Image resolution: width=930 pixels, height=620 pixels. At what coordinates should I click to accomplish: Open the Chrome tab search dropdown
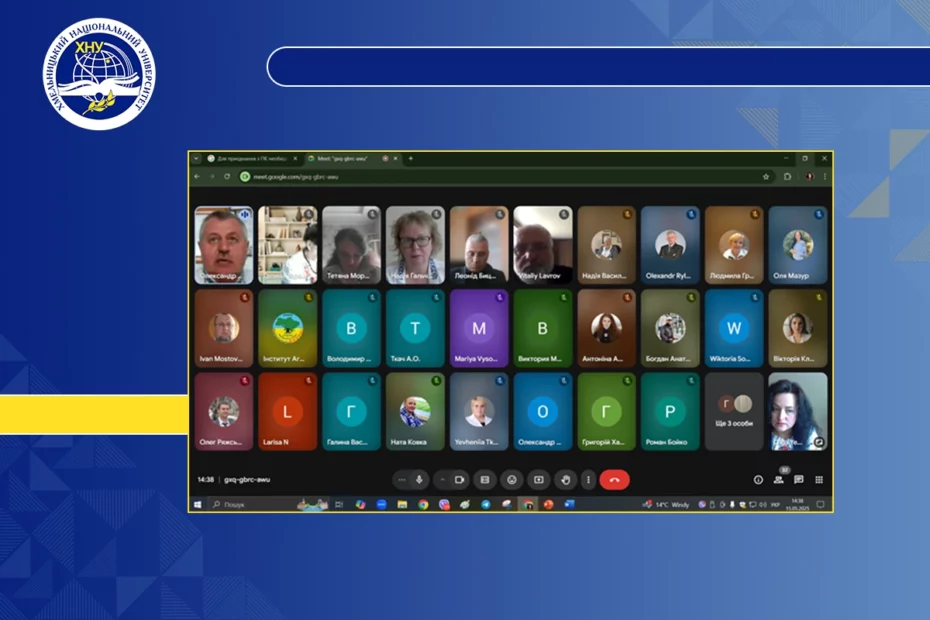pos(196,158)
